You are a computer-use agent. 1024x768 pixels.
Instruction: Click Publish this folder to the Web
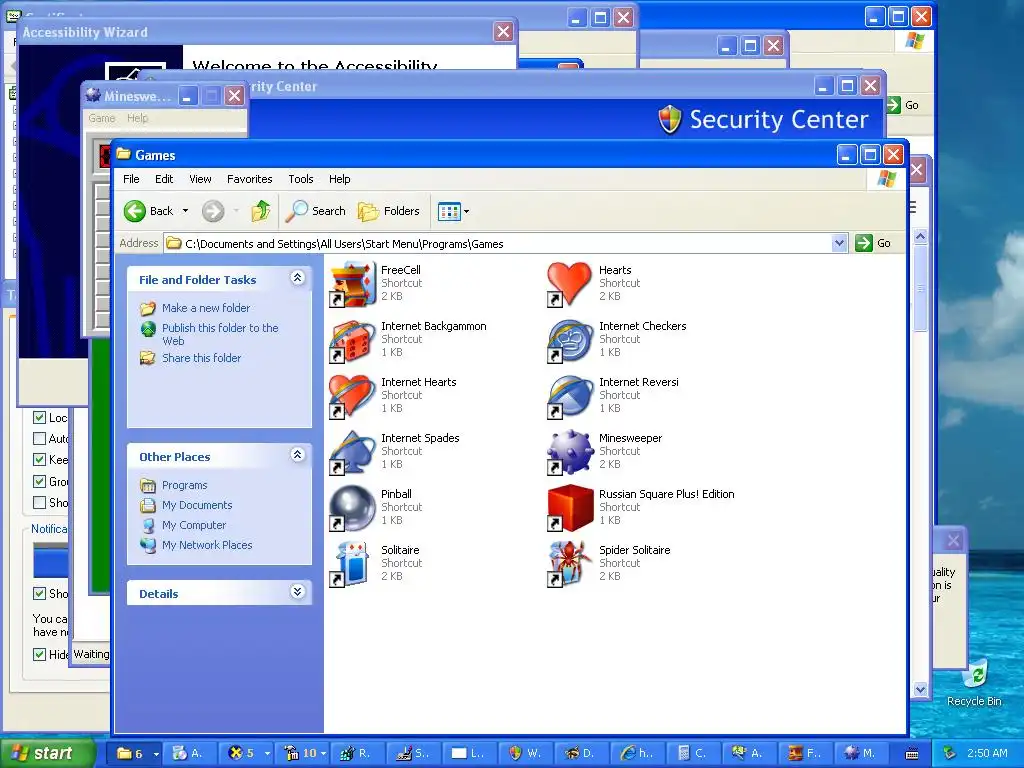tap(220, 334)
